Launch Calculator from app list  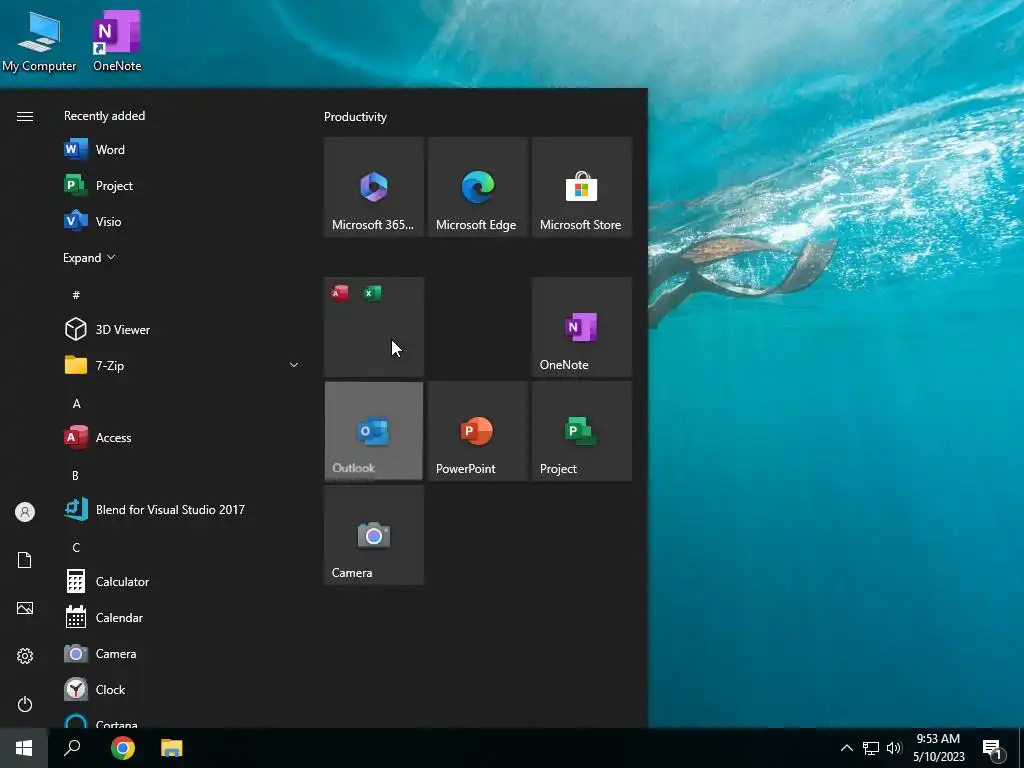tap(182, 581)
